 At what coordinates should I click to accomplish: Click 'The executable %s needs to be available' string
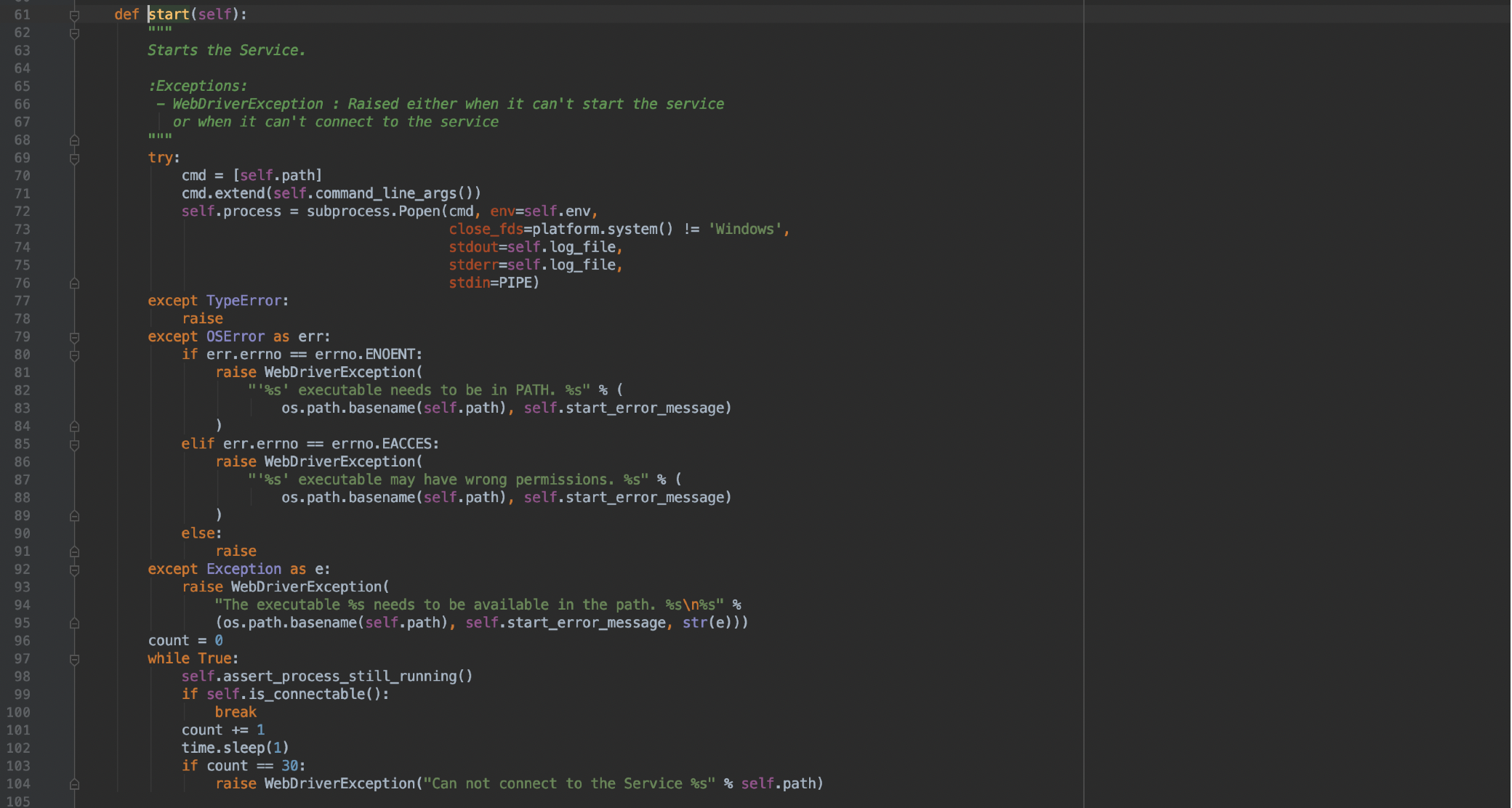coord(470,605)
